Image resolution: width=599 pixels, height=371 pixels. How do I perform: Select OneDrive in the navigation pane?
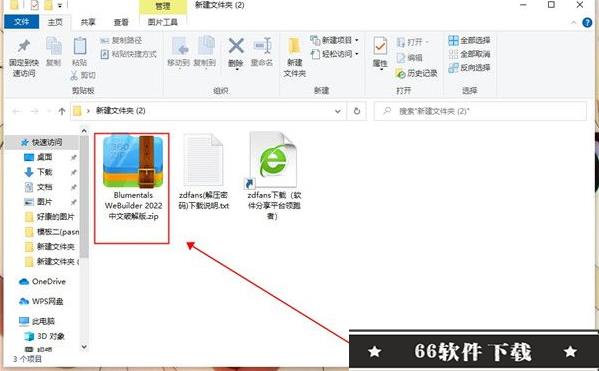click(x=42, y=282)
